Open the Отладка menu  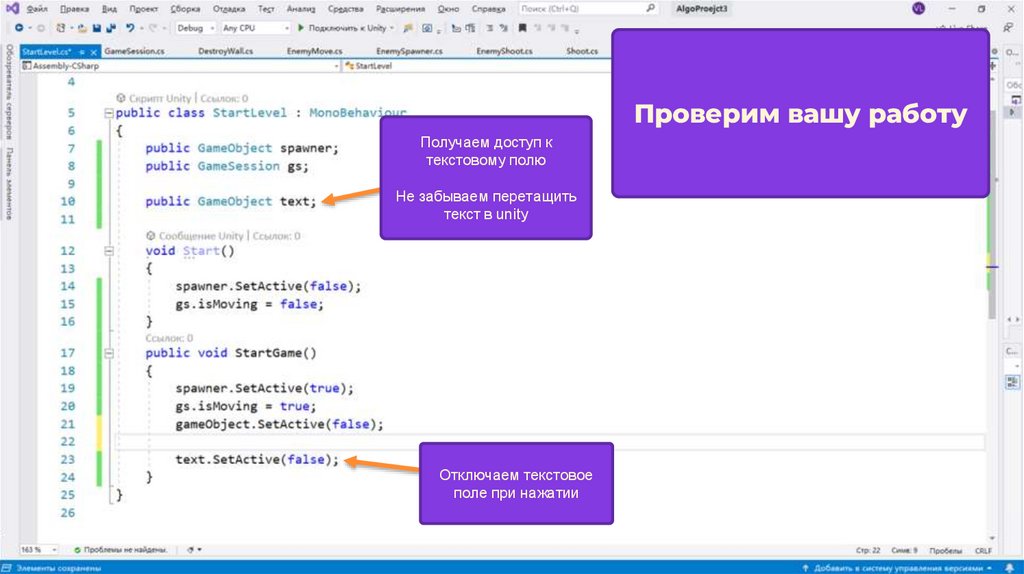click(x=229, y=8)
